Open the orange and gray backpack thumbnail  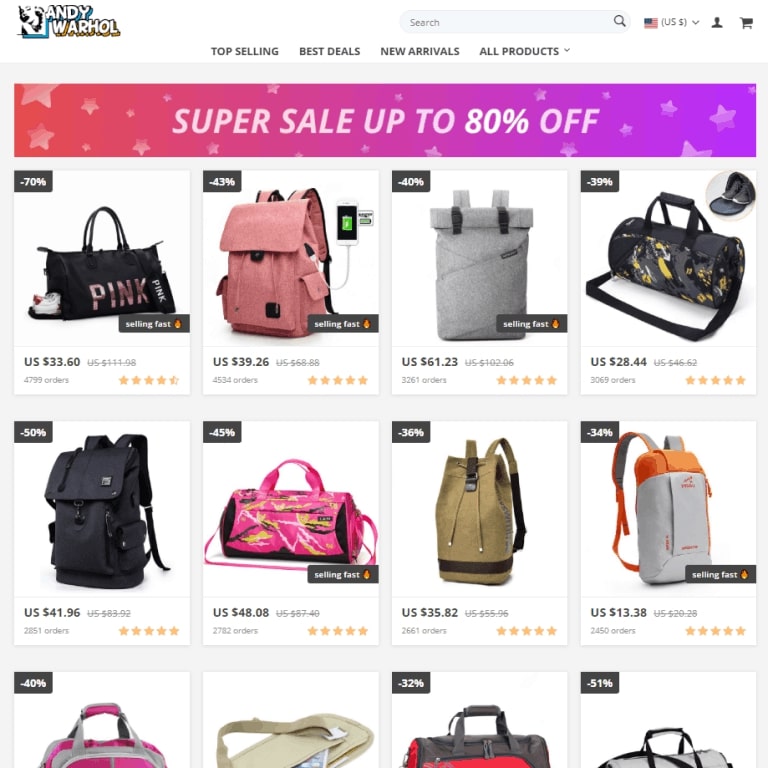click(668, 509)
